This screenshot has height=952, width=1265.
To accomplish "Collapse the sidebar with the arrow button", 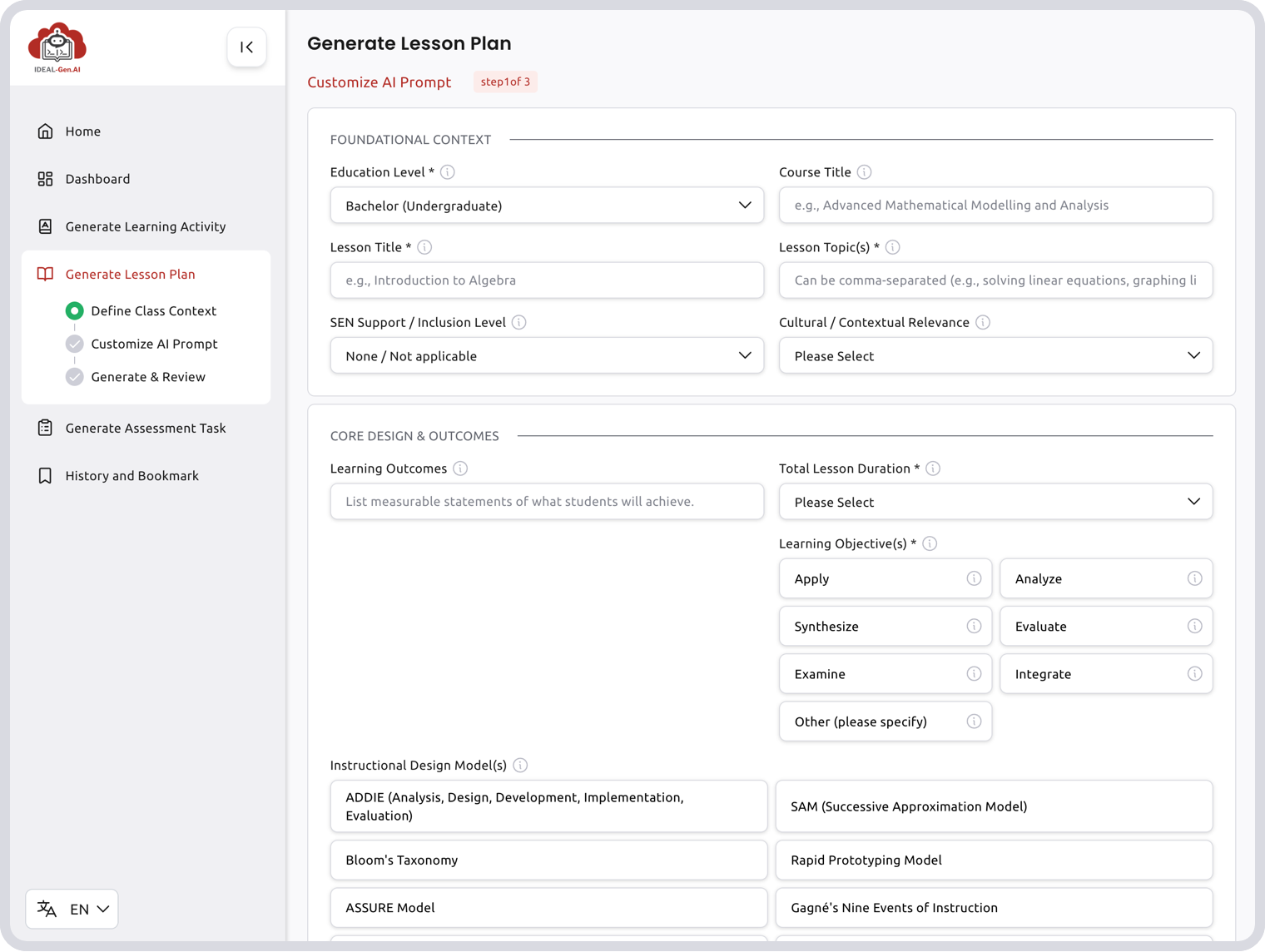I will point(246,47).
